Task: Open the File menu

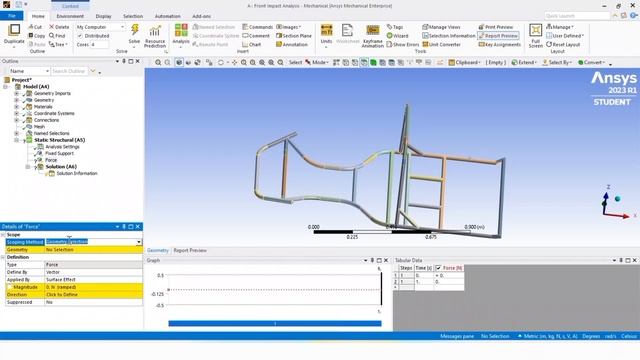Action: 12,16
